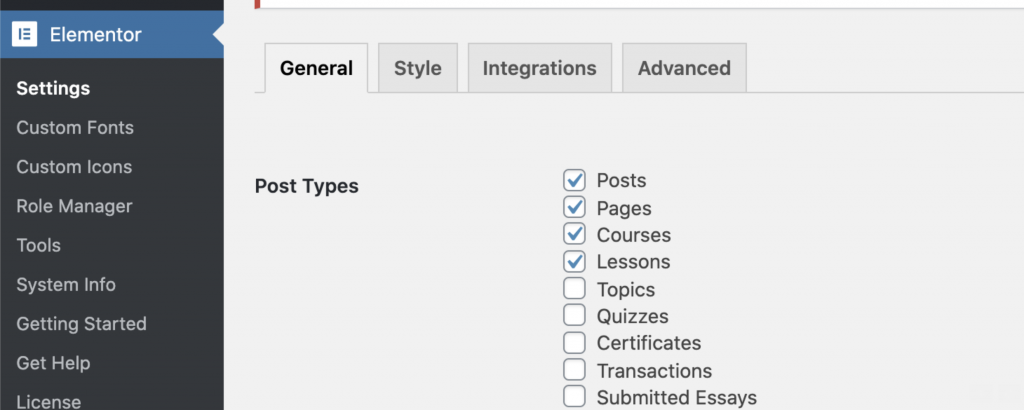Uncheck the Courses checkbox
Image resolution: width=1024 pixels, height=410 pixels.
(574, 235)
